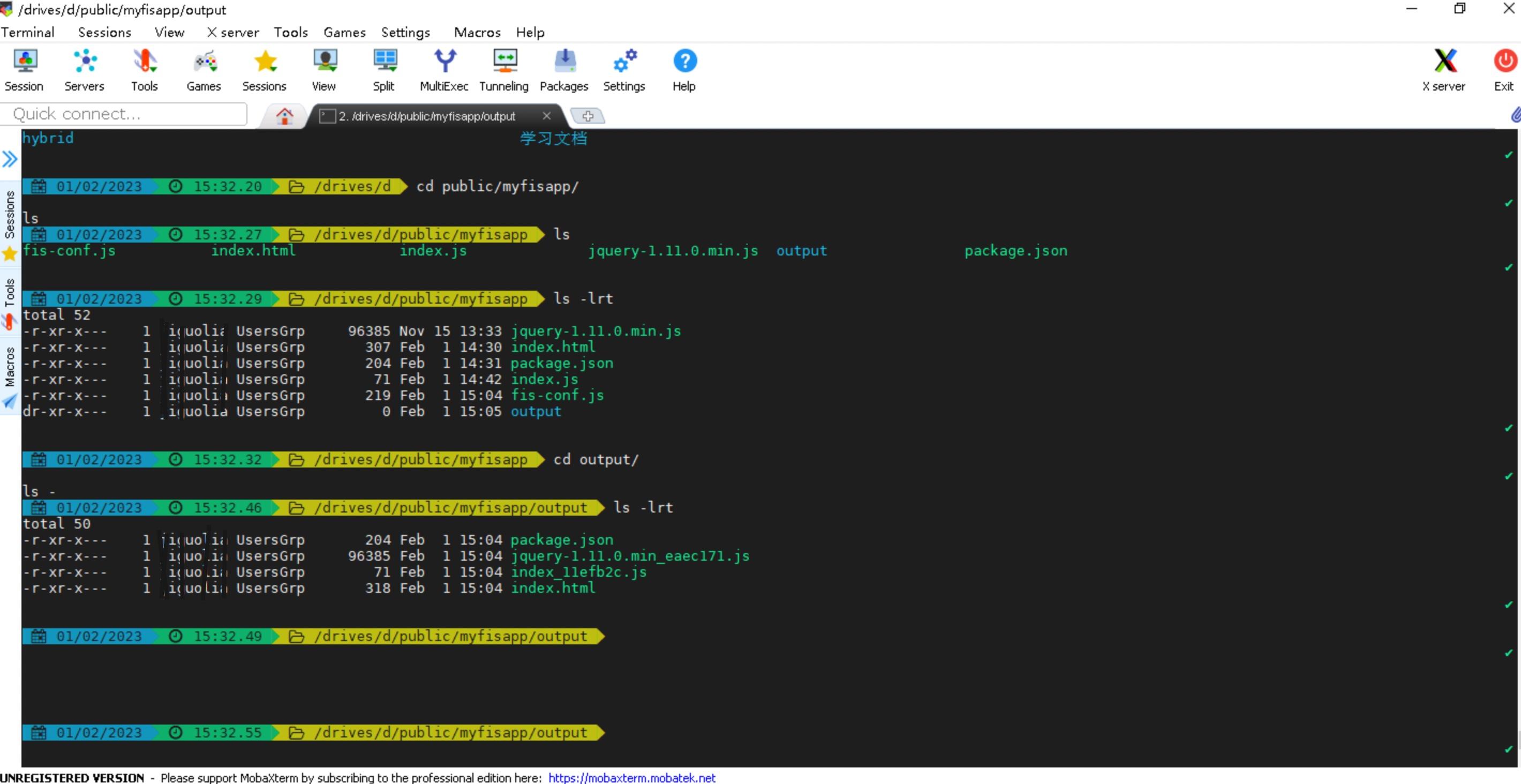Follow the mobaxterm.mobatek.net link
The height and width of the screenshot is (784, 1521).
tap(631, 778)
